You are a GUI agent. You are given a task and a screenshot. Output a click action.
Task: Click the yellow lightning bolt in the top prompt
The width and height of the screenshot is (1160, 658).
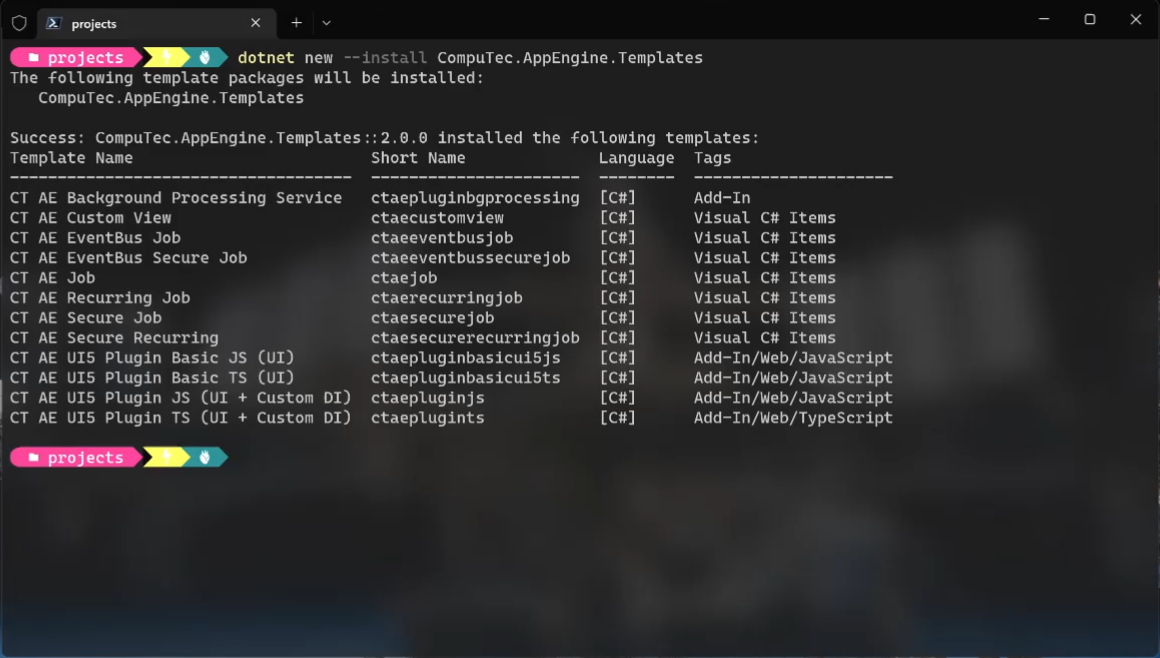168,58
